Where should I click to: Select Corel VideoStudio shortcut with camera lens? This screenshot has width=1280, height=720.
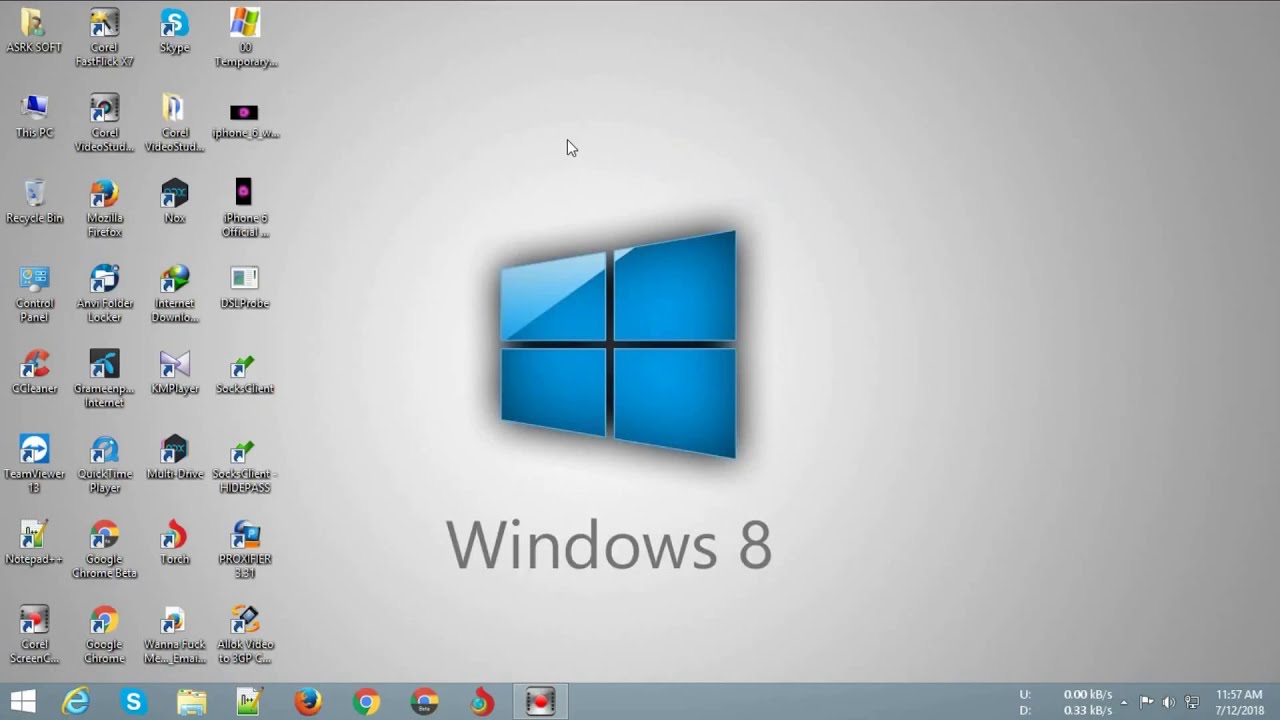click(x=104, y=123)
